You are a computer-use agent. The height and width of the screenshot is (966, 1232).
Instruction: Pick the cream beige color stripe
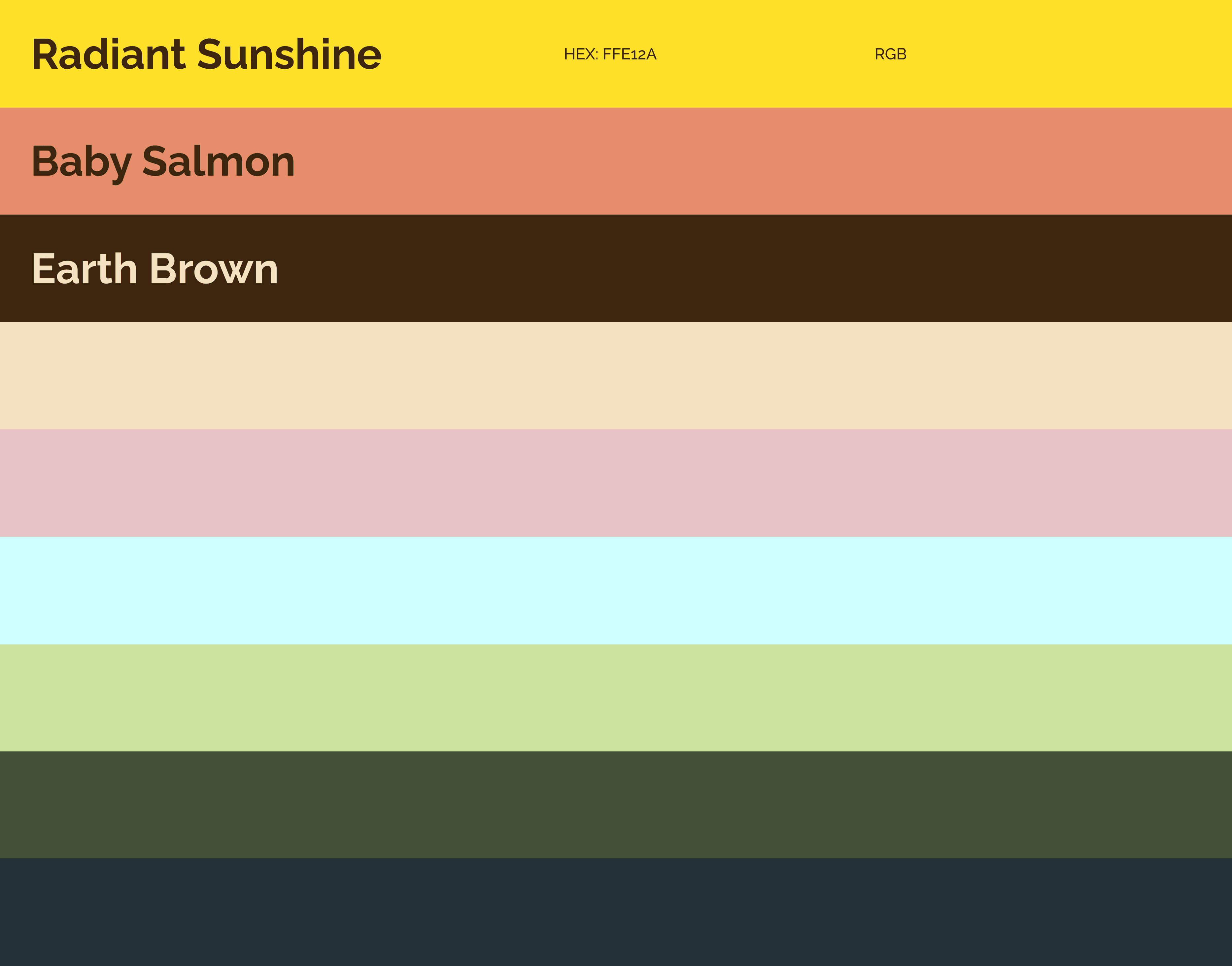tap(616, 376)
